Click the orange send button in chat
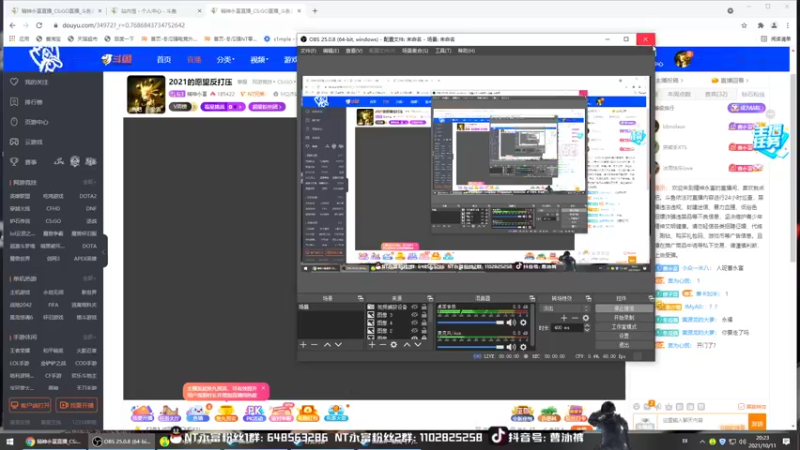 point(758,422)
